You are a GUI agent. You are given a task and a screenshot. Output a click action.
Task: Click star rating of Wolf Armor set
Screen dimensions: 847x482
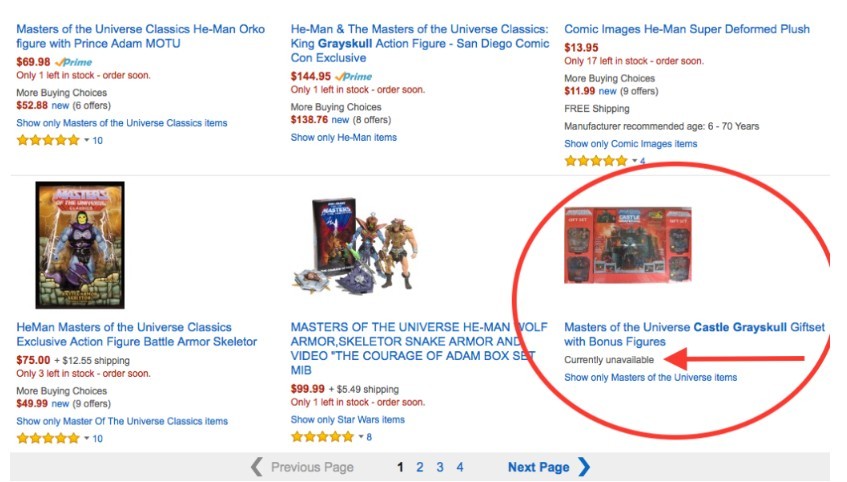pos(321,437)
